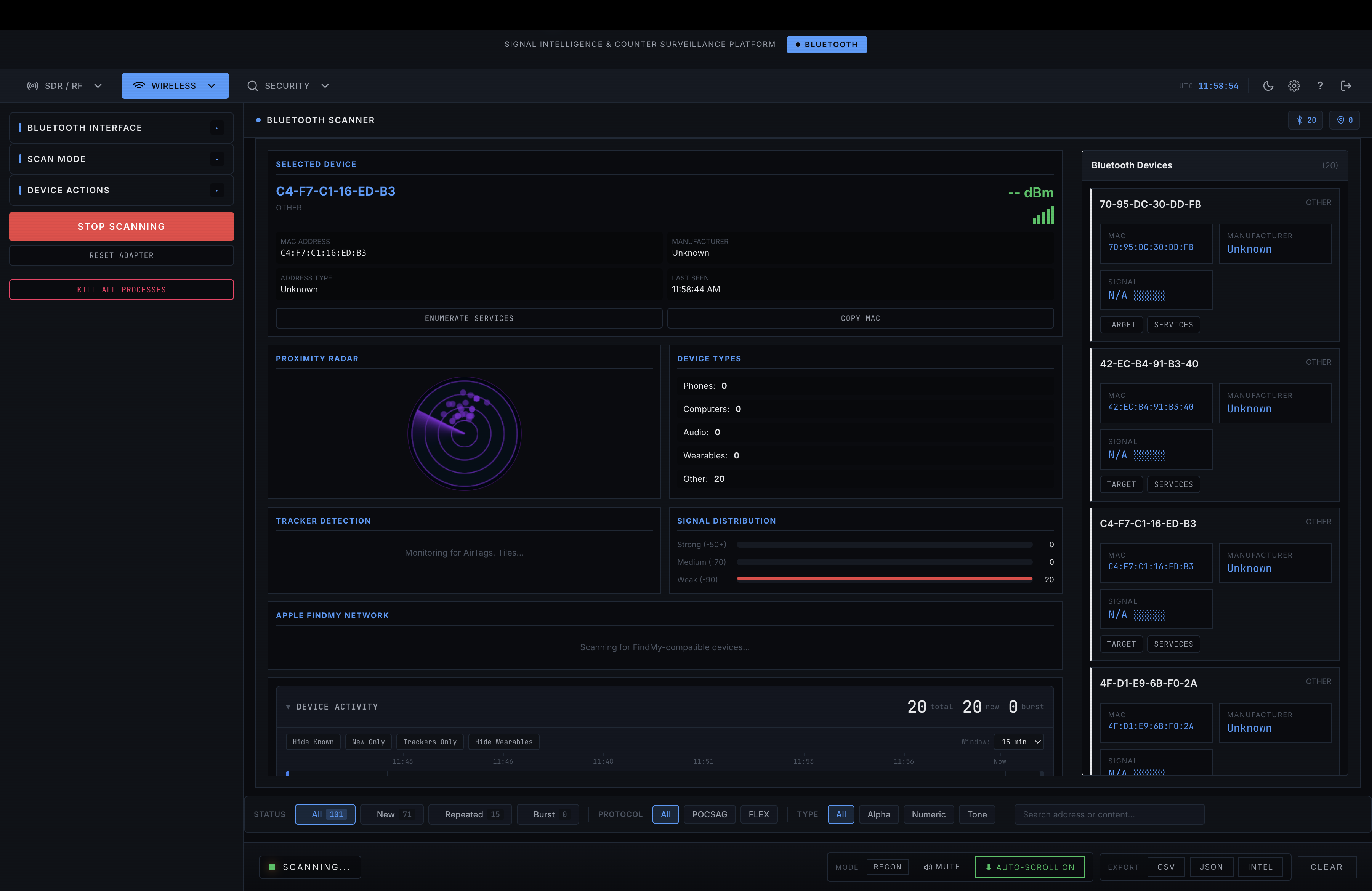Select the Repeated status filter
The width and height of the screenshot is (1372, 891).
tap(470, 814)
